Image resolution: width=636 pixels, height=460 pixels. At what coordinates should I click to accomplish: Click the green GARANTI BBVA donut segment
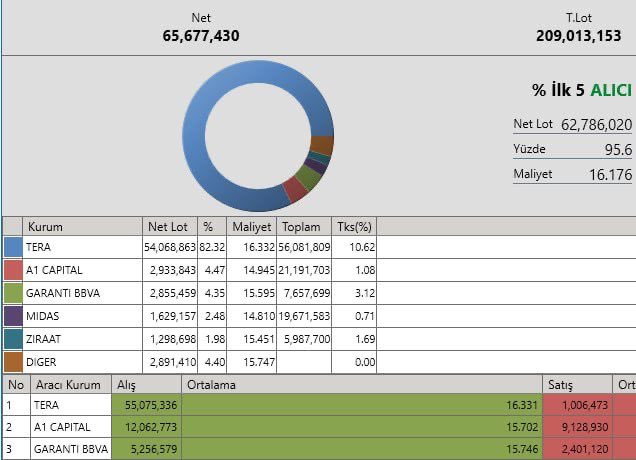point(309,178)
